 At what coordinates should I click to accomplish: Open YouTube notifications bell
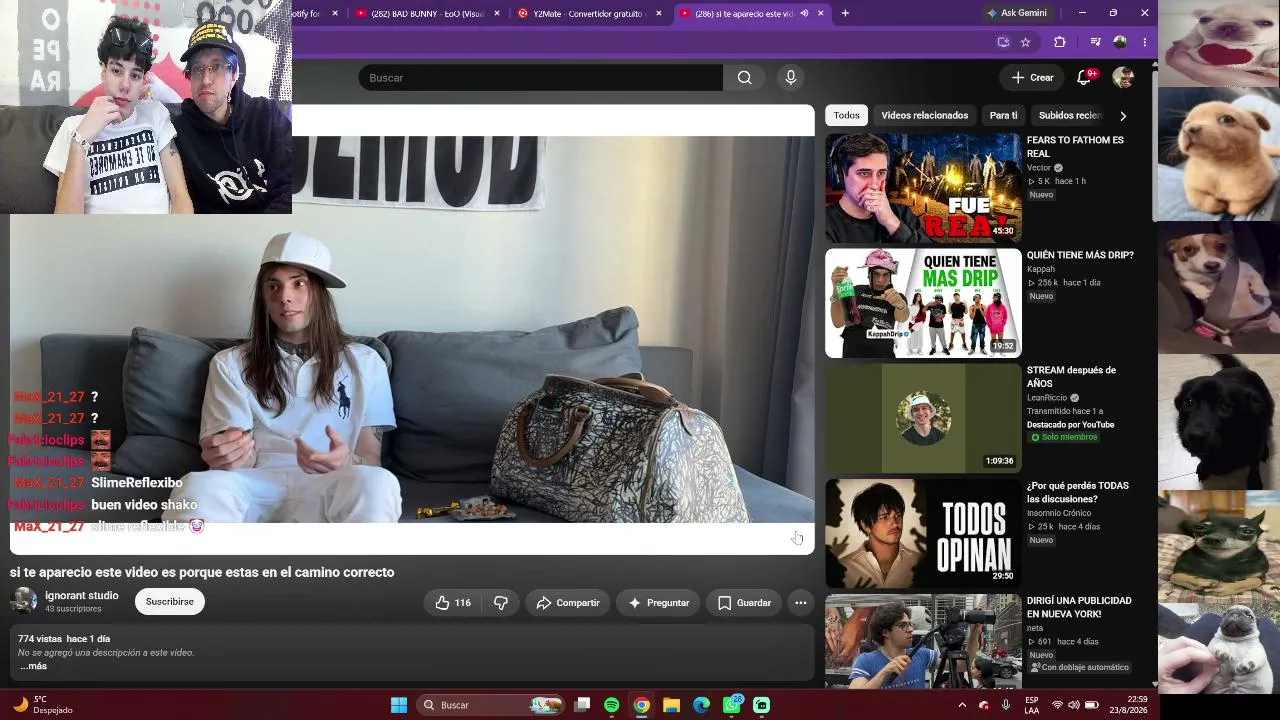coord(1084,78)
